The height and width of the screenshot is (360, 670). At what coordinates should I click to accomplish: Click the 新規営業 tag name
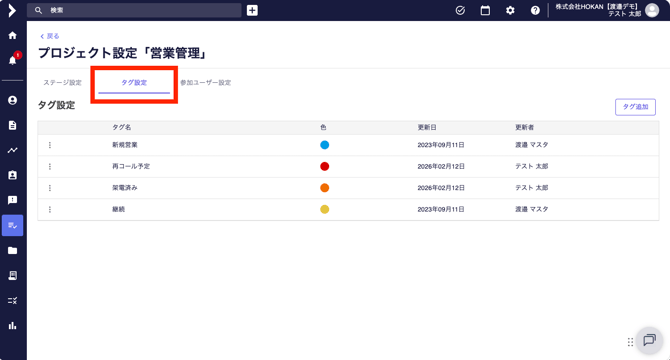(125, 145)
